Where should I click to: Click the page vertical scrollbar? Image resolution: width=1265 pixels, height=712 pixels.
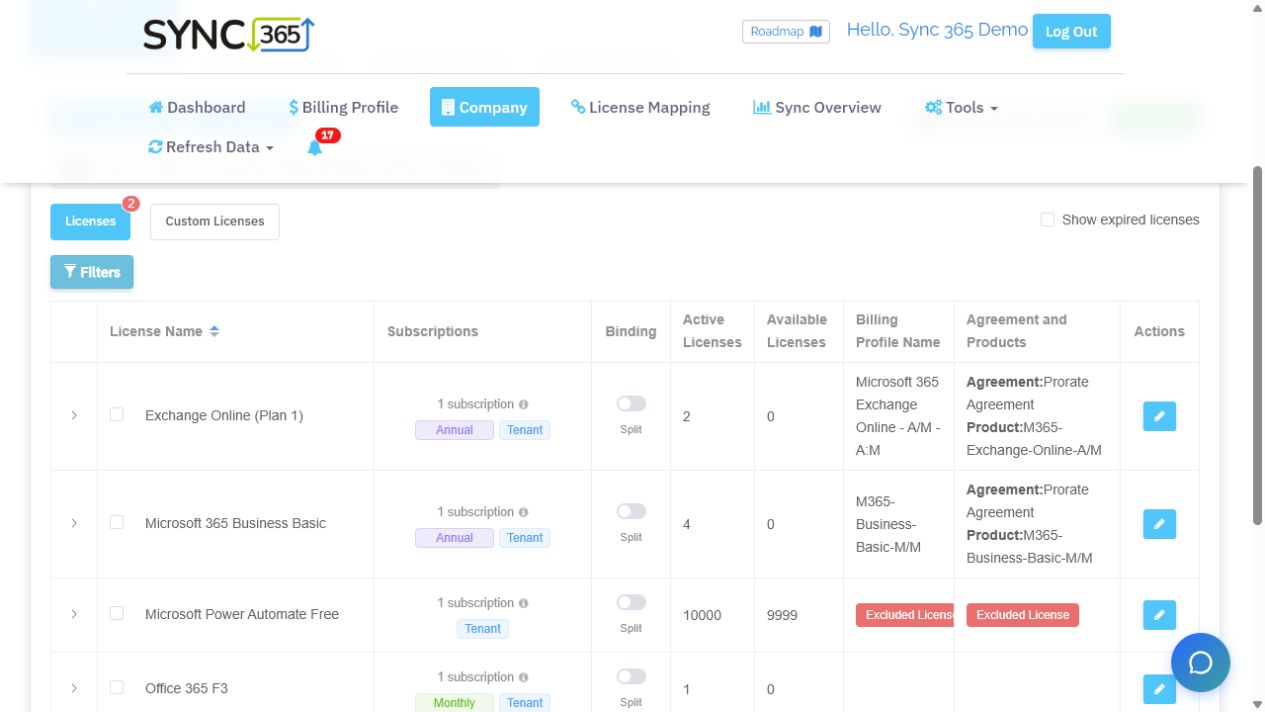[x=1258, y=345]
